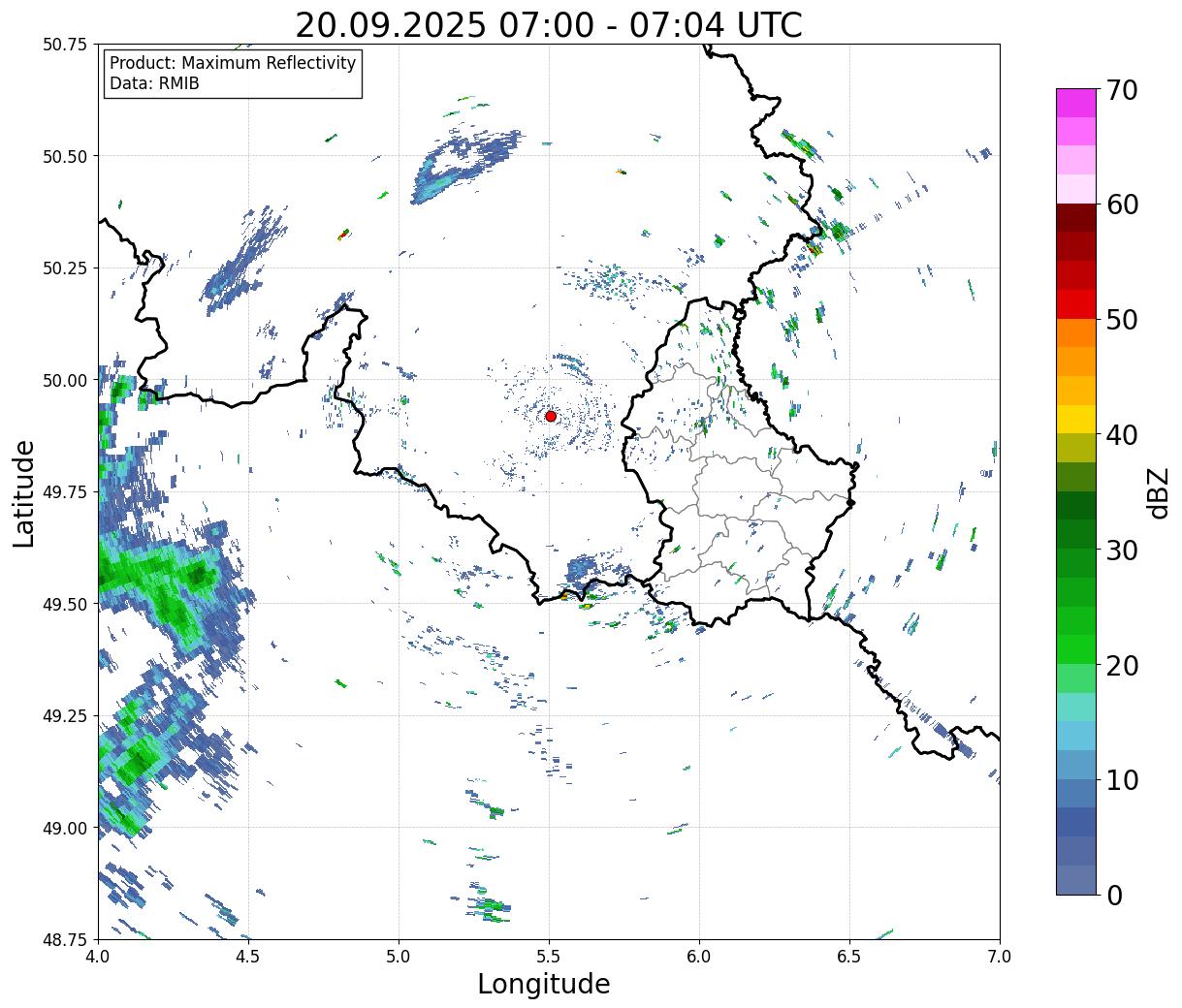This screenshot has height=1008, width=1182.
Task: Click the colorbar tick label 70
Action: point(1122,90)
